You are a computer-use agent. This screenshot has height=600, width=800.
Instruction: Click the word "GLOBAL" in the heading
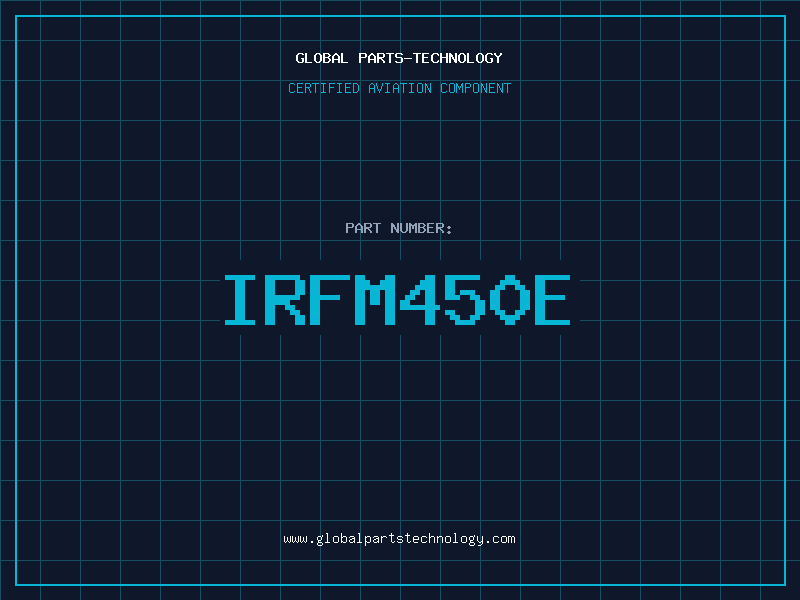[x=321, y=58]
